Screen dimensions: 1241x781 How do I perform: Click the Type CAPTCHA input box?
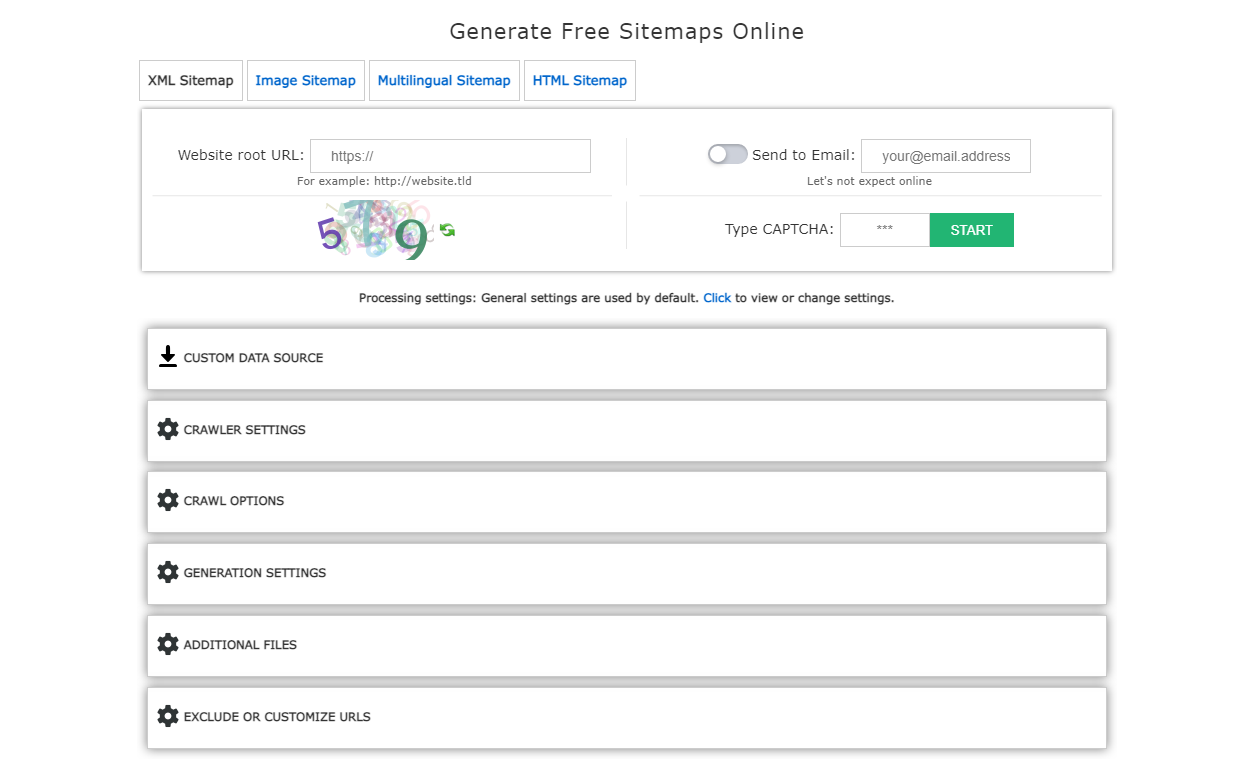[884, 229]
